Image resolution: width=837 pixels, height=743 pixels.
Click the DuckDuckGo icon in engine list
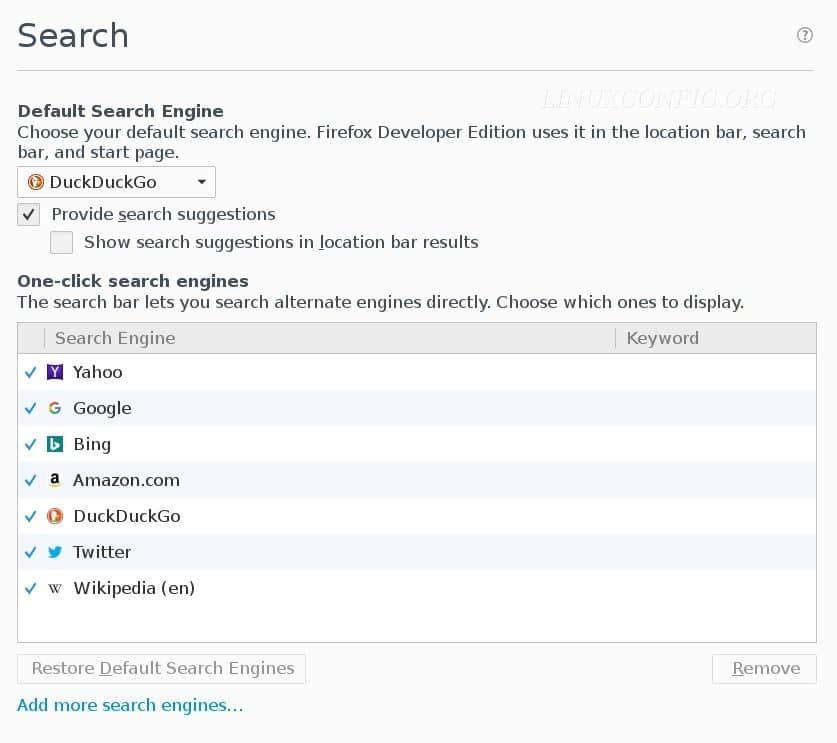(x=55, y=516)
